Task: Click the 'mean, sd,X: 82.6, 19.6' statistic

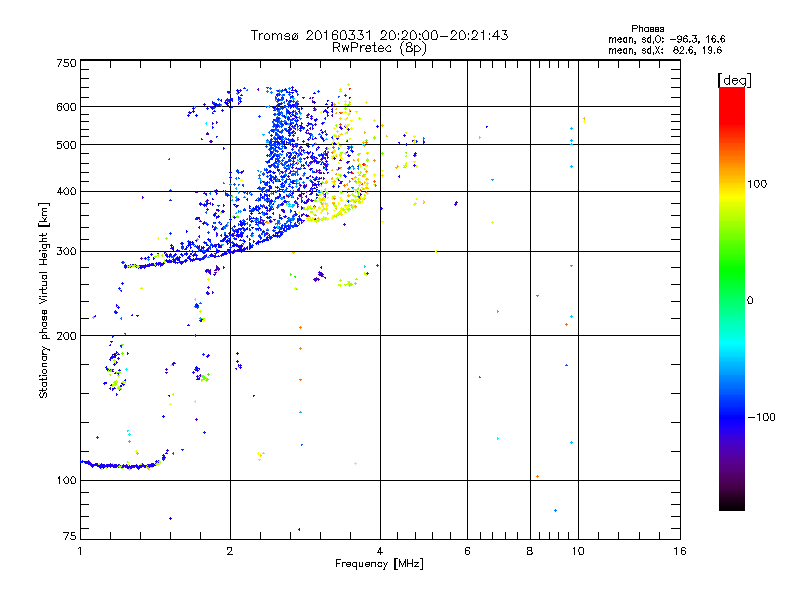Action: [665, 50]
